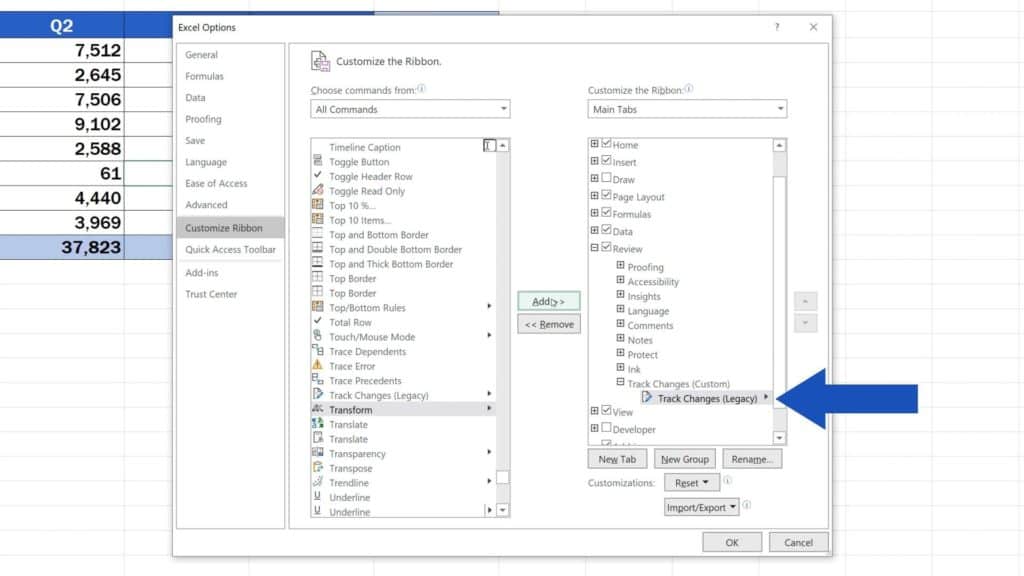The image size is (1024, 576).
Task: Click the Top and Thick Bottom Border icon
Action: [x=317, y=263]
